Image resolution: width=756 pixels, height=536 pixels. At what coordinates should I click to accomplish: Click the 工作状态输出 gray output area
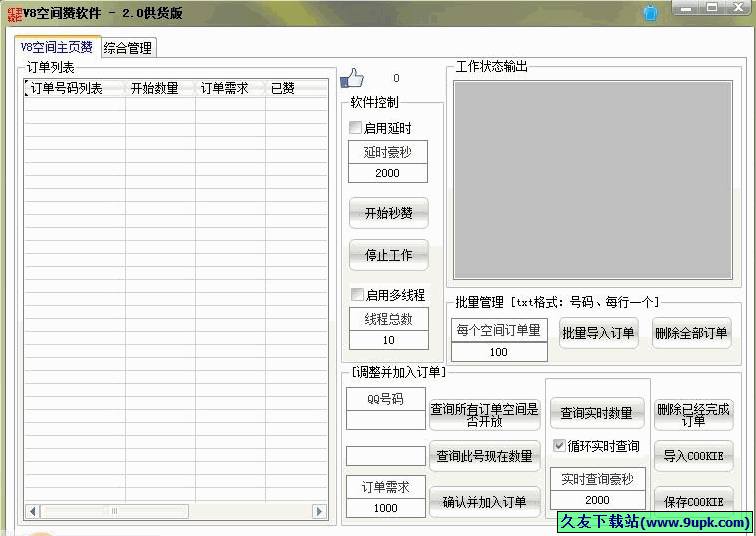click(593, 180)
